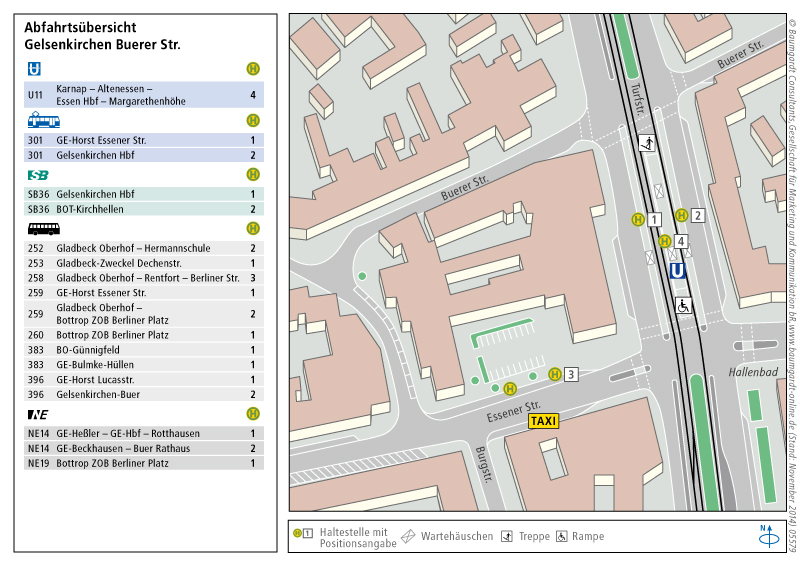
Task: Click the Rampe wheelchair symbol in the legend
Action: pos(562,536)
